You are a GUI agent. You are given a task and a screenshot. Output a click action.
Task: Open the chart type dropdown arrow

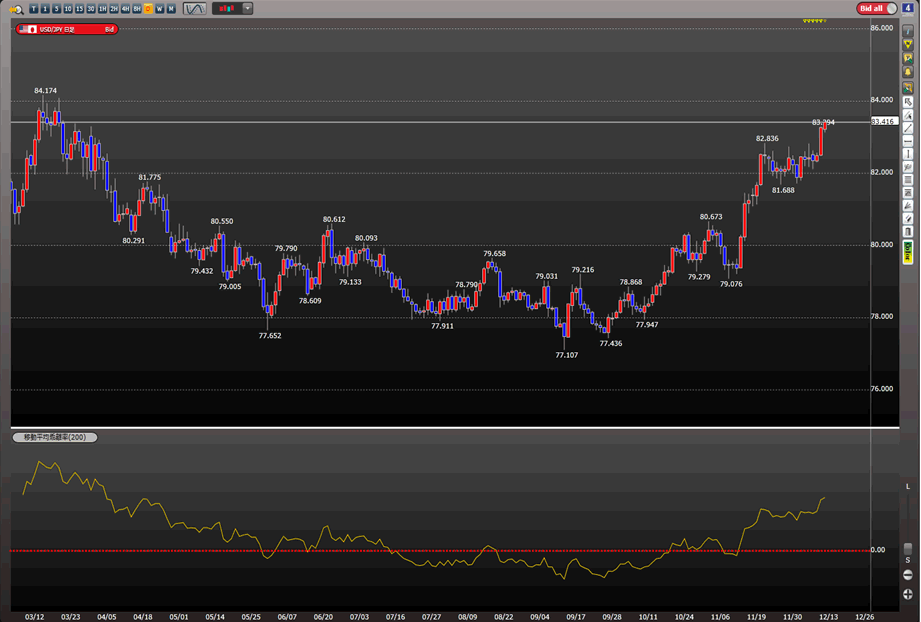pos(247,8)
